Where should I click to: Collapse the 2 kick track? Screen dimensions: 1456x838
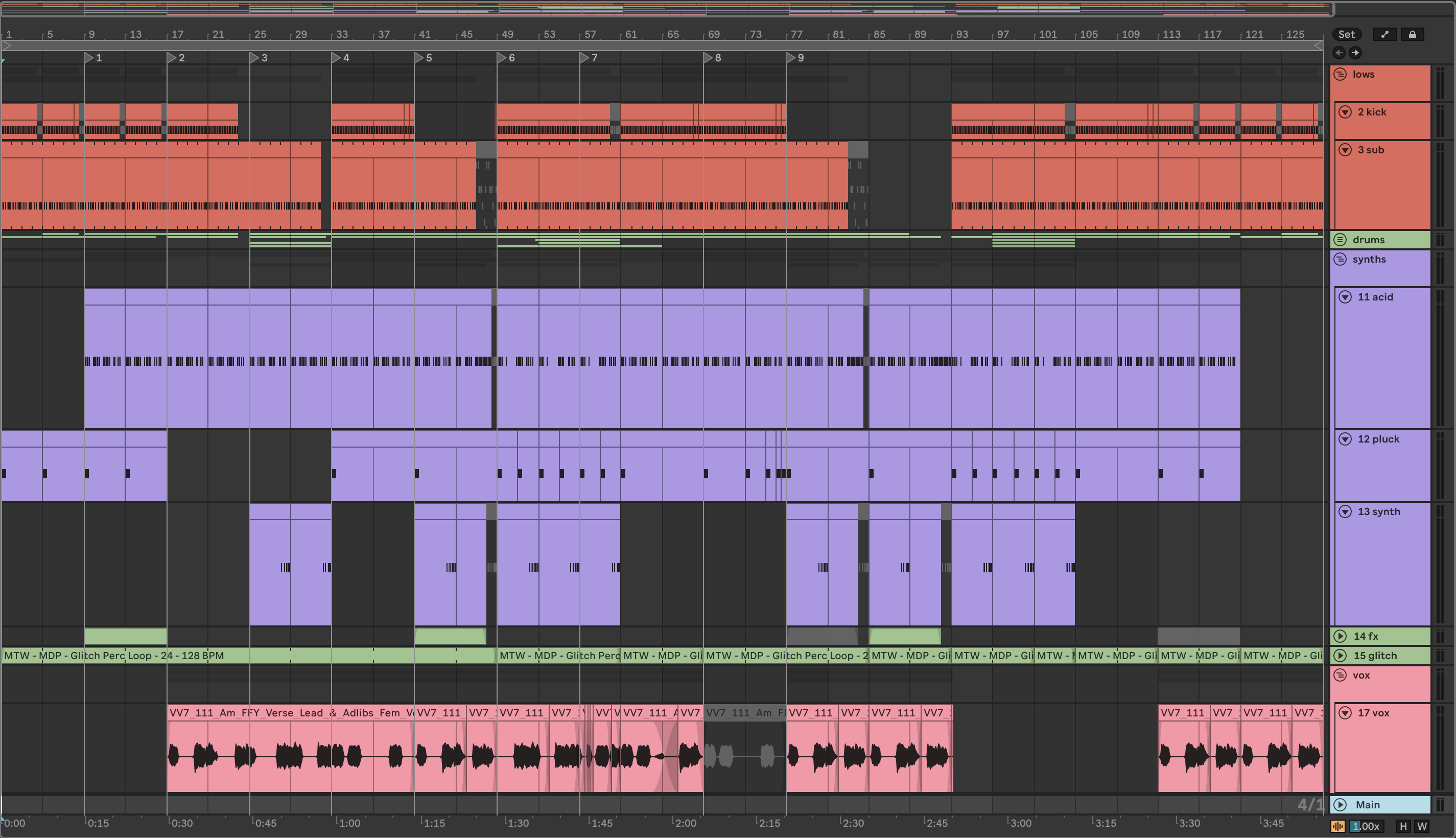tap(1345, 112)
